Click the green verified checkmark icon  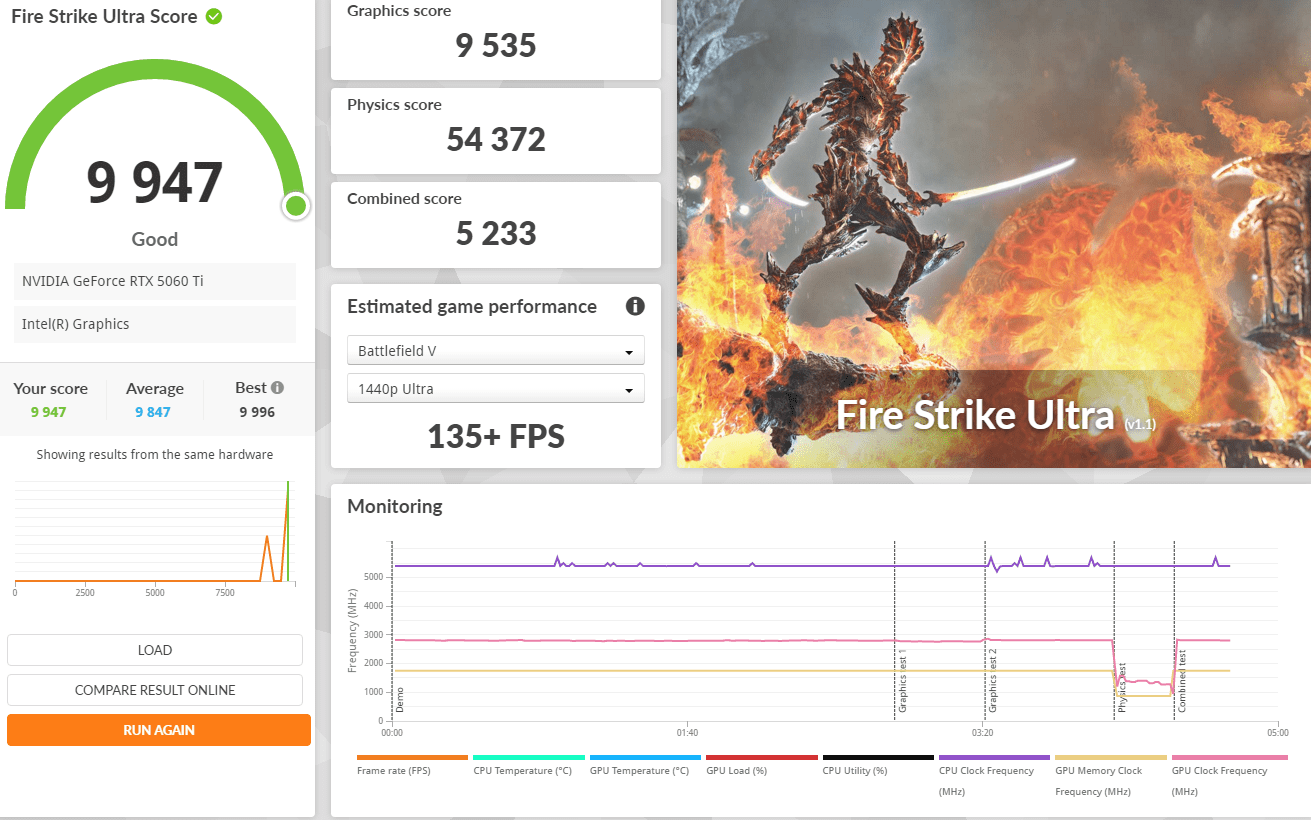tap(214, 17)
